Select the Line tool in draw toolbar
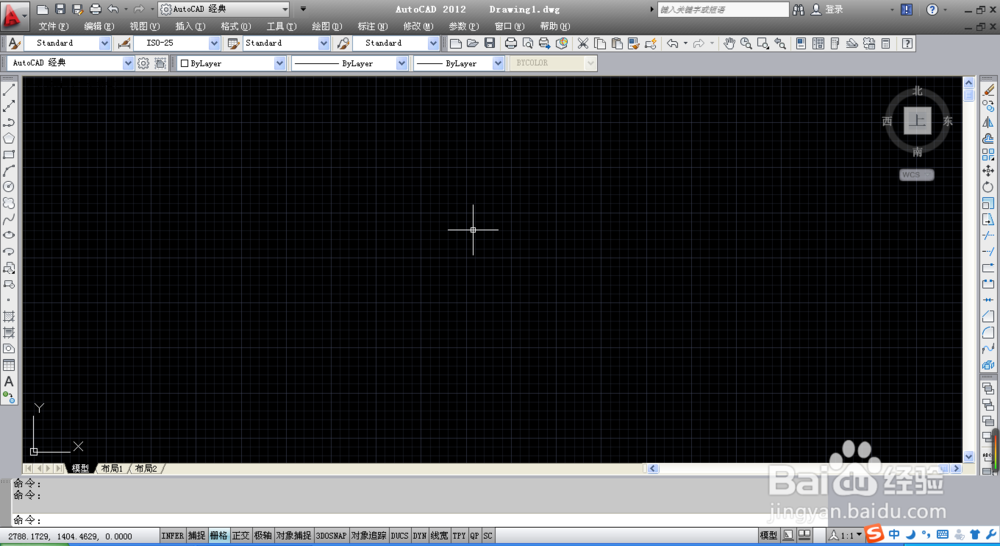The width and height of the screenshot is (1000, 546). (9, 91)
